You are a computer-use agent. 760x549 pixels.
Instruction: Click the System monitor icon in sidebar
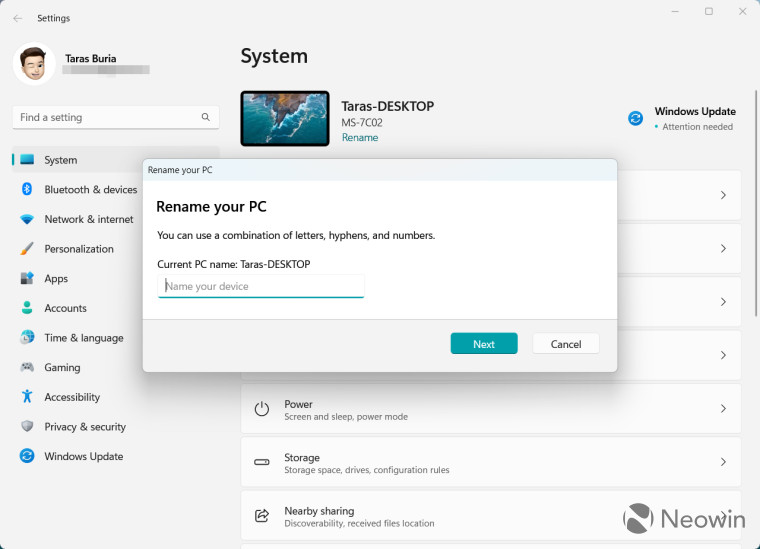point(27,159)
